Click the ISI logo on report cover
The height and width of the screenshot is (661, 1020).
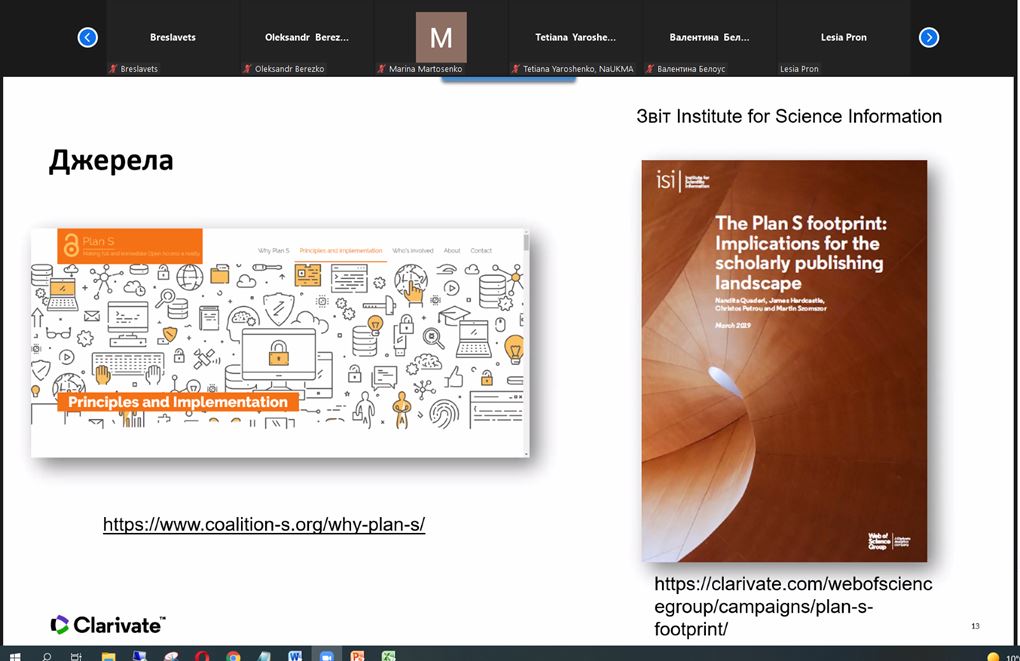[x=683, y=180]
